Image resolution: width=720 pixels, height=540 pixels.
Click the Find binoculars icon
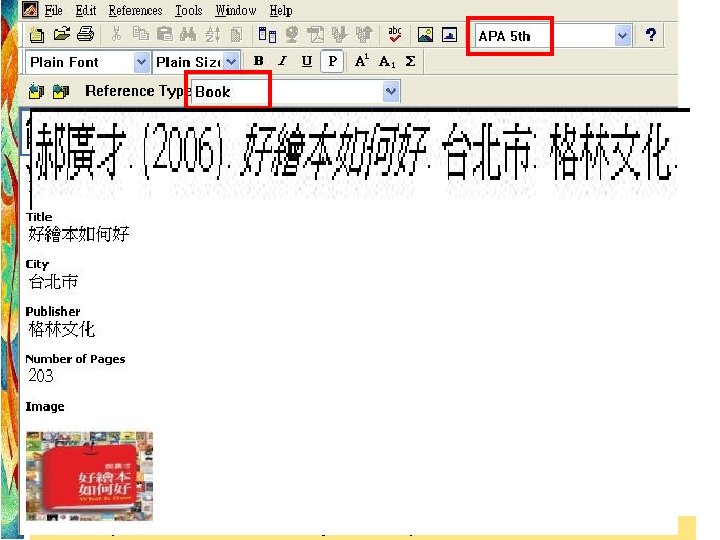pos(188,34)
